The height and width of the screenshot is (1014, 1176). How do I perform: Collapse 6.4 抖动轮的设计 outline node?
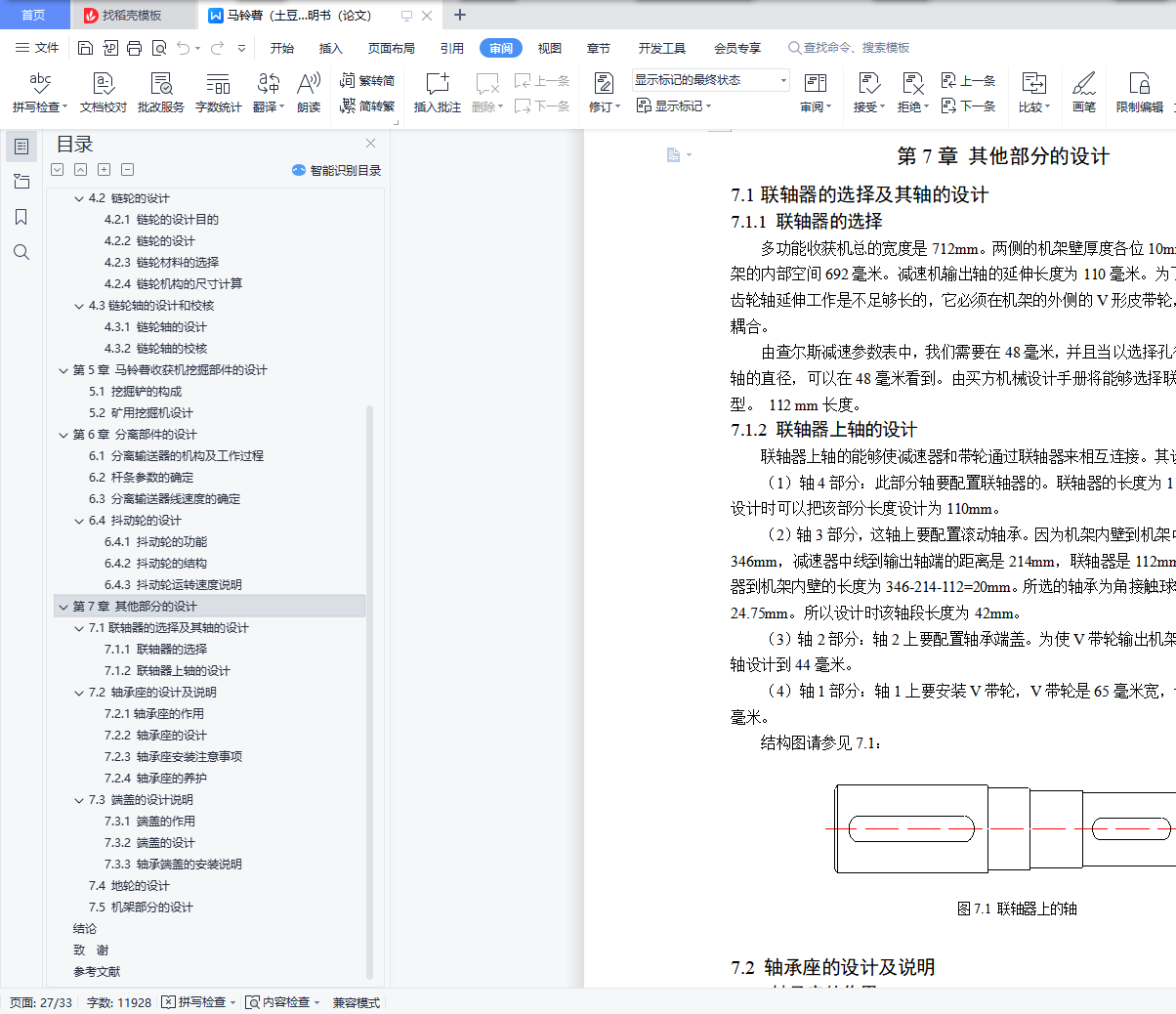click(79, 521)
